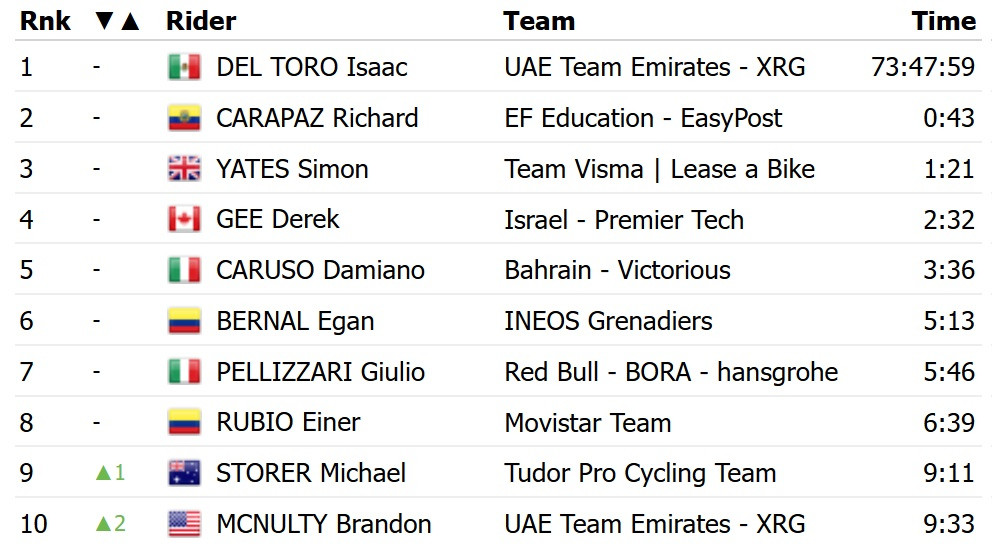The height and width of the screenshot is (547, 992).
Task: Sort the table by Rnk column header
Action: (45, 21)
